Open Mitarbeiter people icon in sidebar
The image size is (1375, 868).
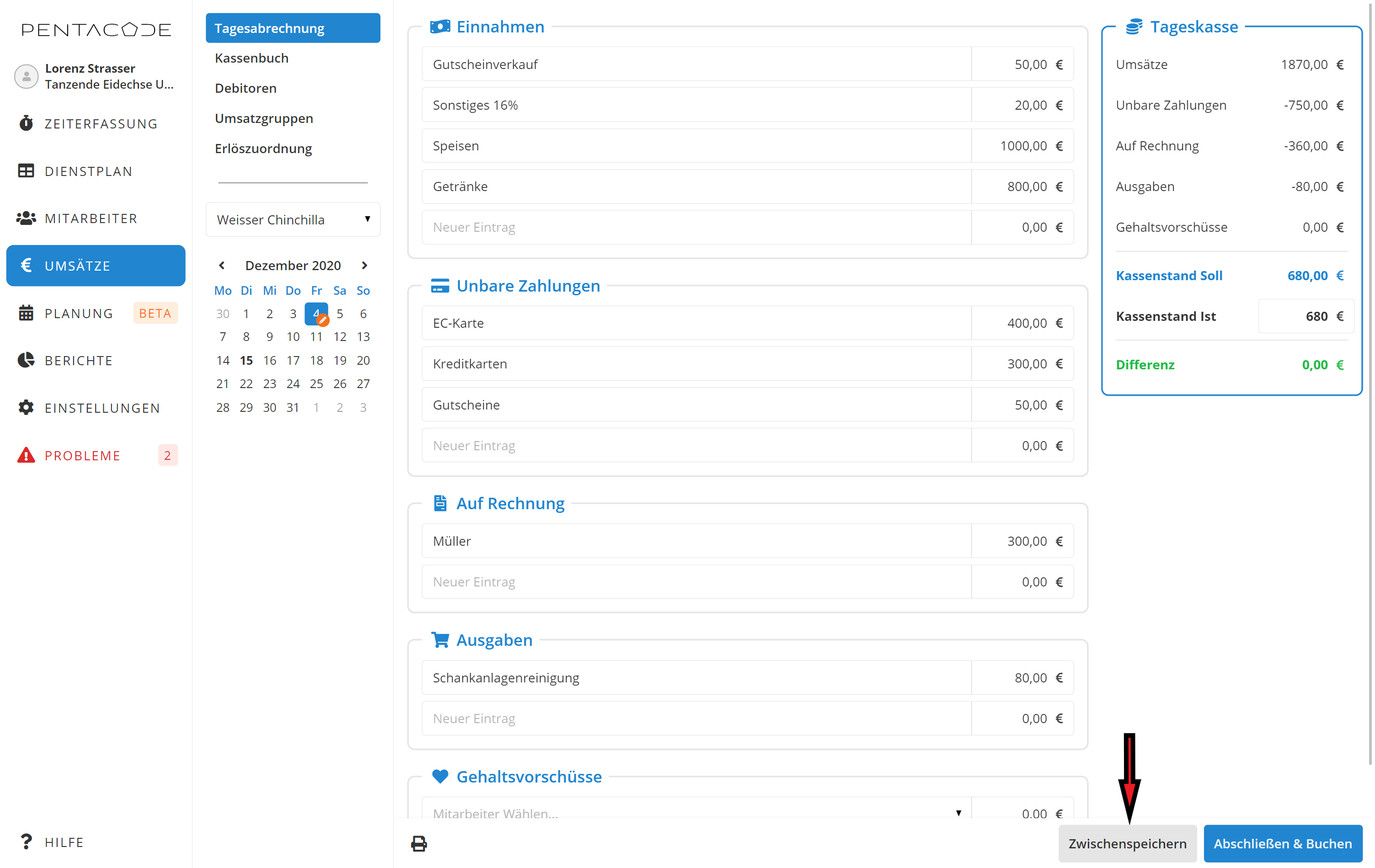pos(26,218)
